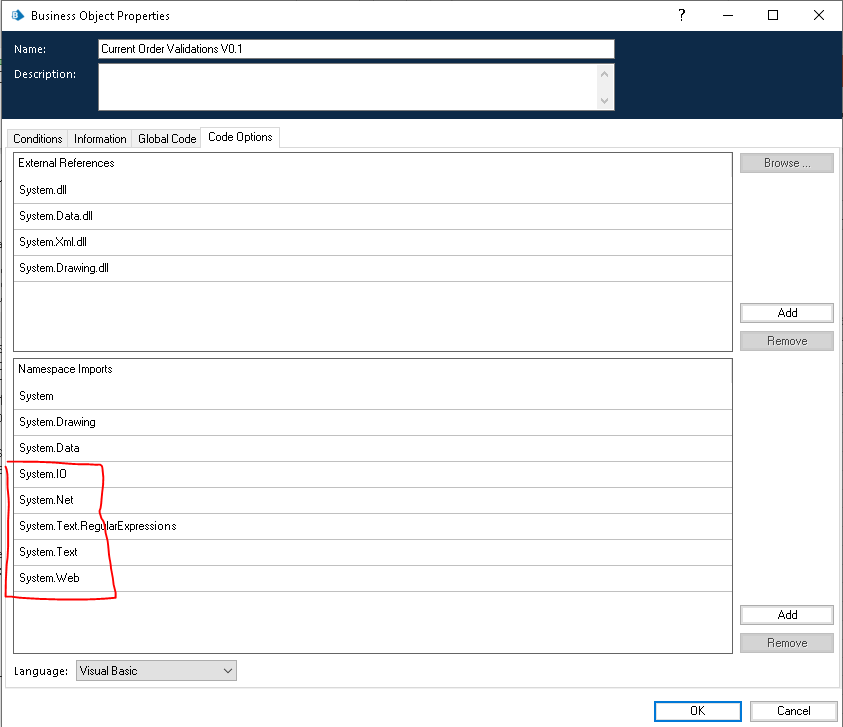Minimize the Business Object Properties window

coord(727,15)
